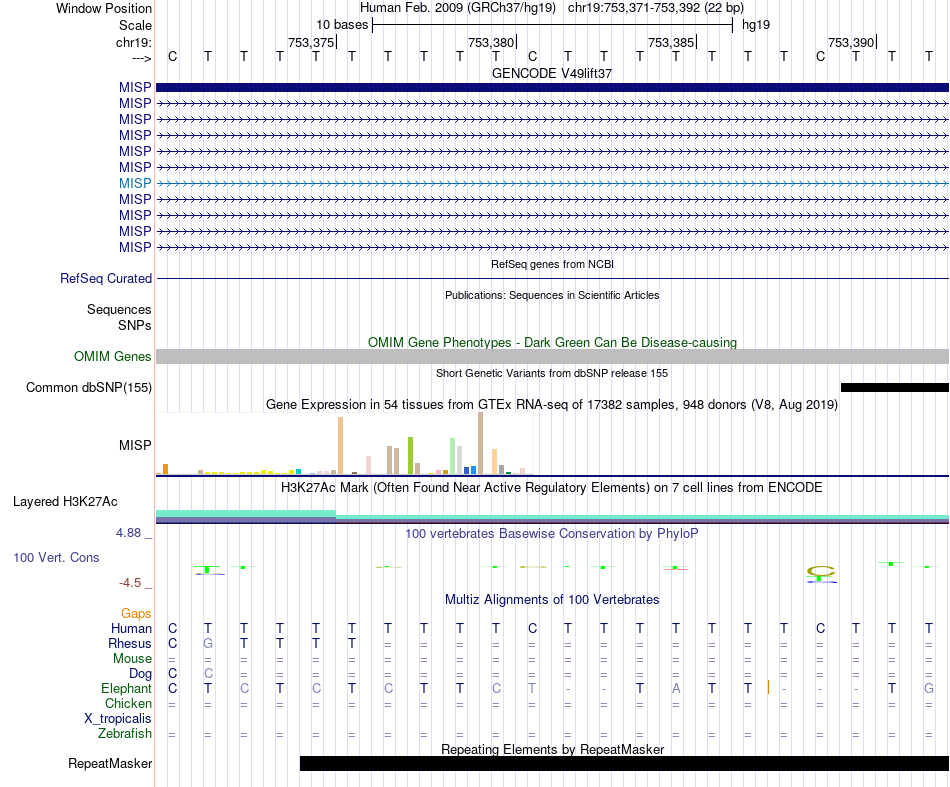Click the 753,390 coordinate marker
950x787 pixels.
(x=851, y=42)
